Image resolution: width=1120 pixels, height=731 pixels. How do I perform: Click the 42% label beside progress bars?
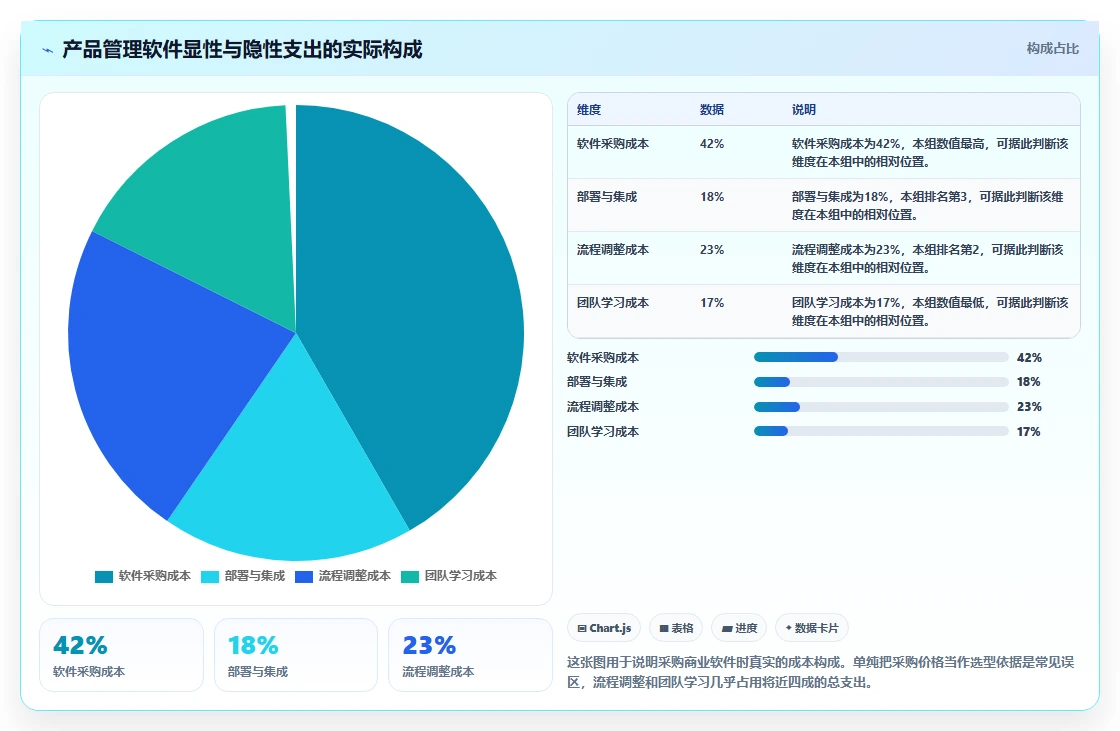(x=1029, y=357)
